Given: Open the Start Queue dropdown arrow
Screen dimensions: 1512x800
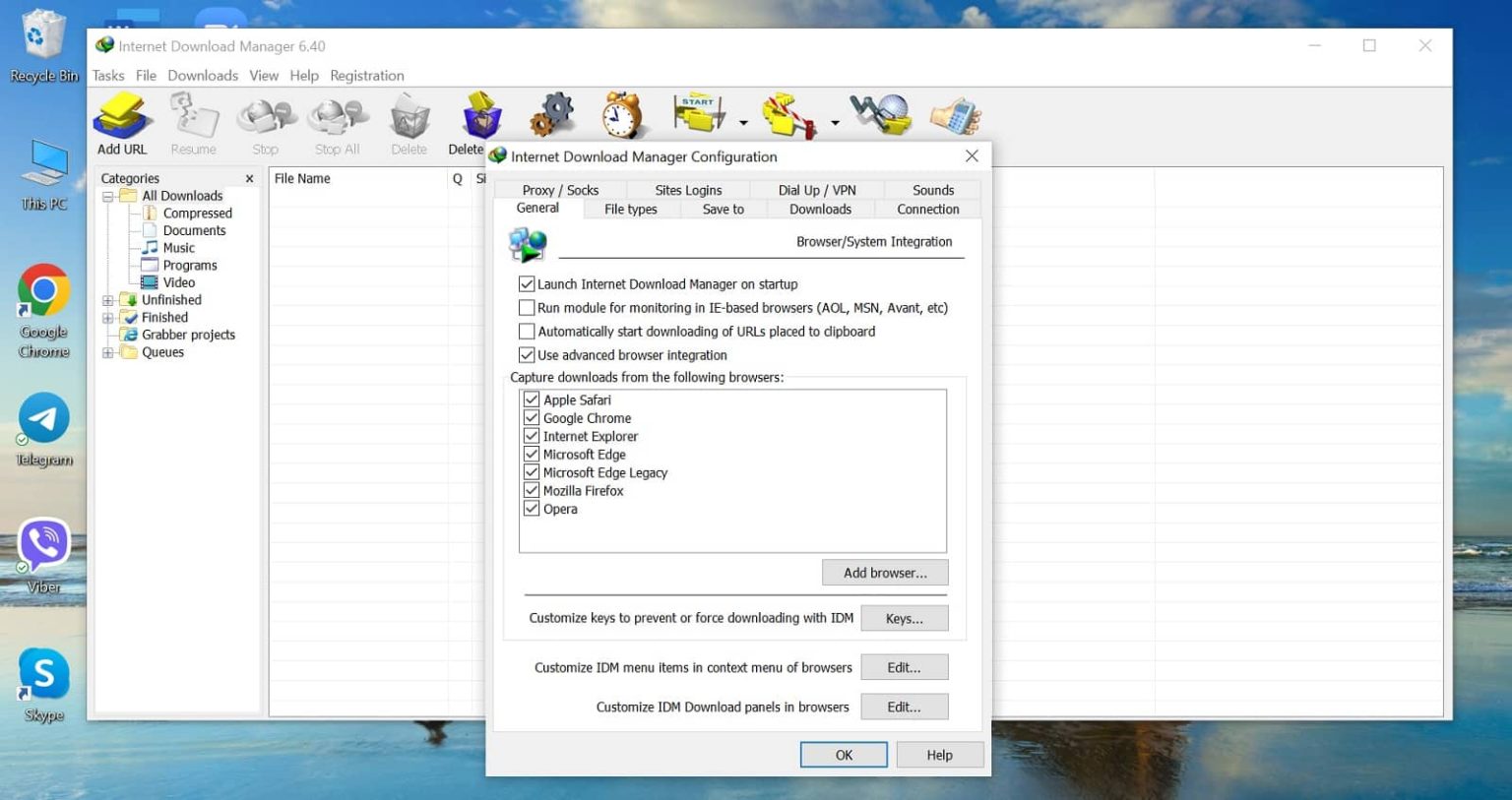Looking at the screenshot, I should [x=743, y=123].
